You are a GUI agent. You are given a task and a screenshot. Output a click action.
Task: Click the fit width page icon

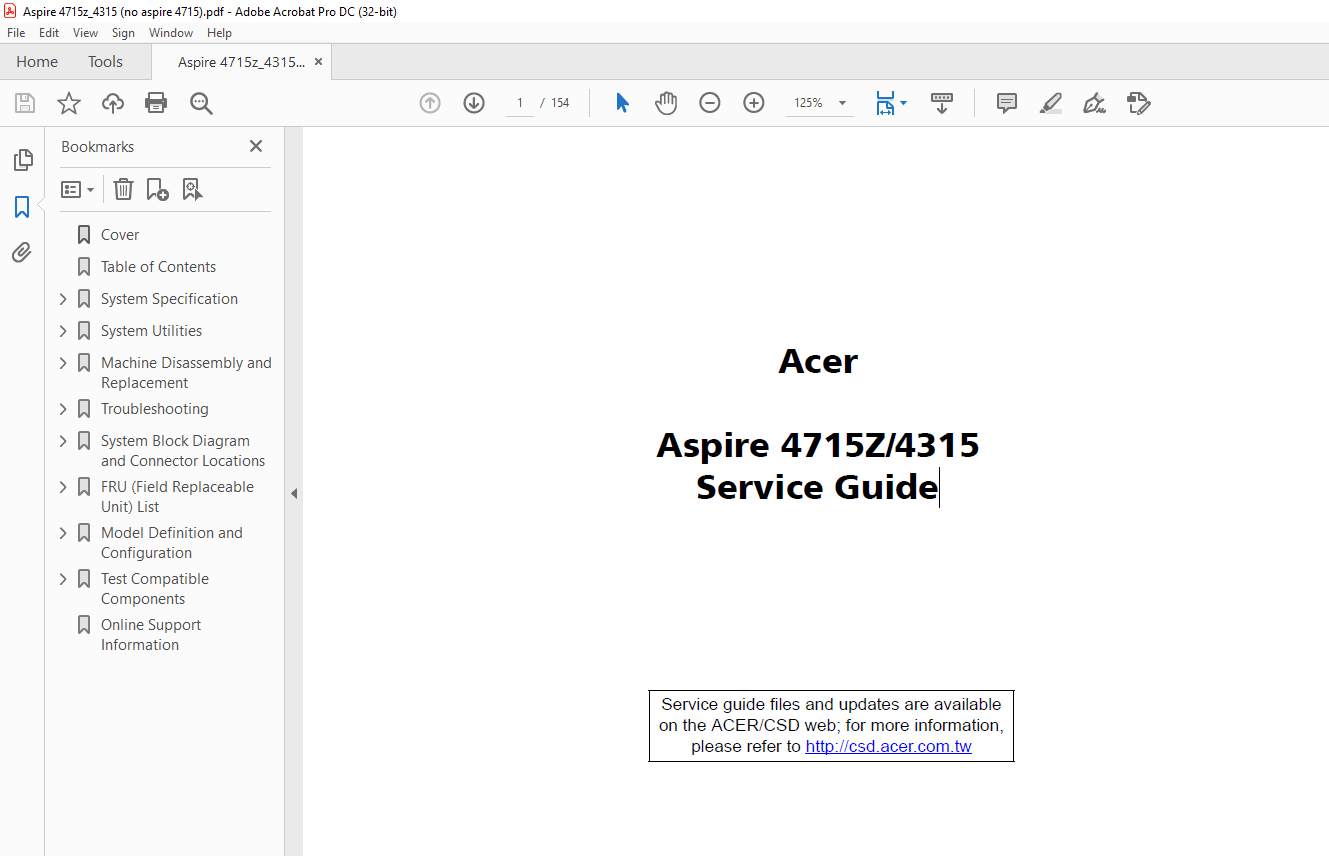[885, 103]
